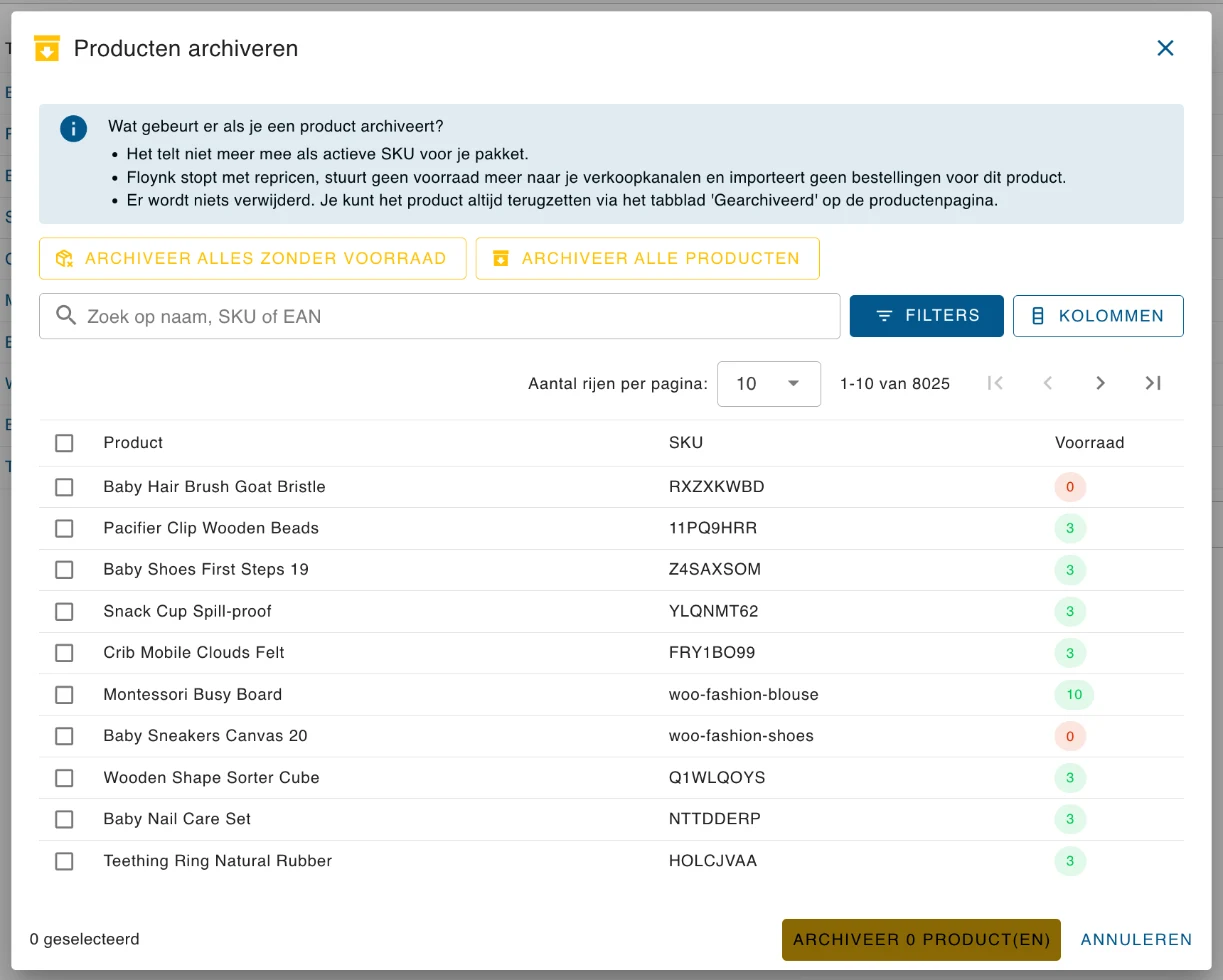Select the Snack Cup Spill-proof checkbox
Viewport: 1223px width, 980px height.
coord(64,611)
